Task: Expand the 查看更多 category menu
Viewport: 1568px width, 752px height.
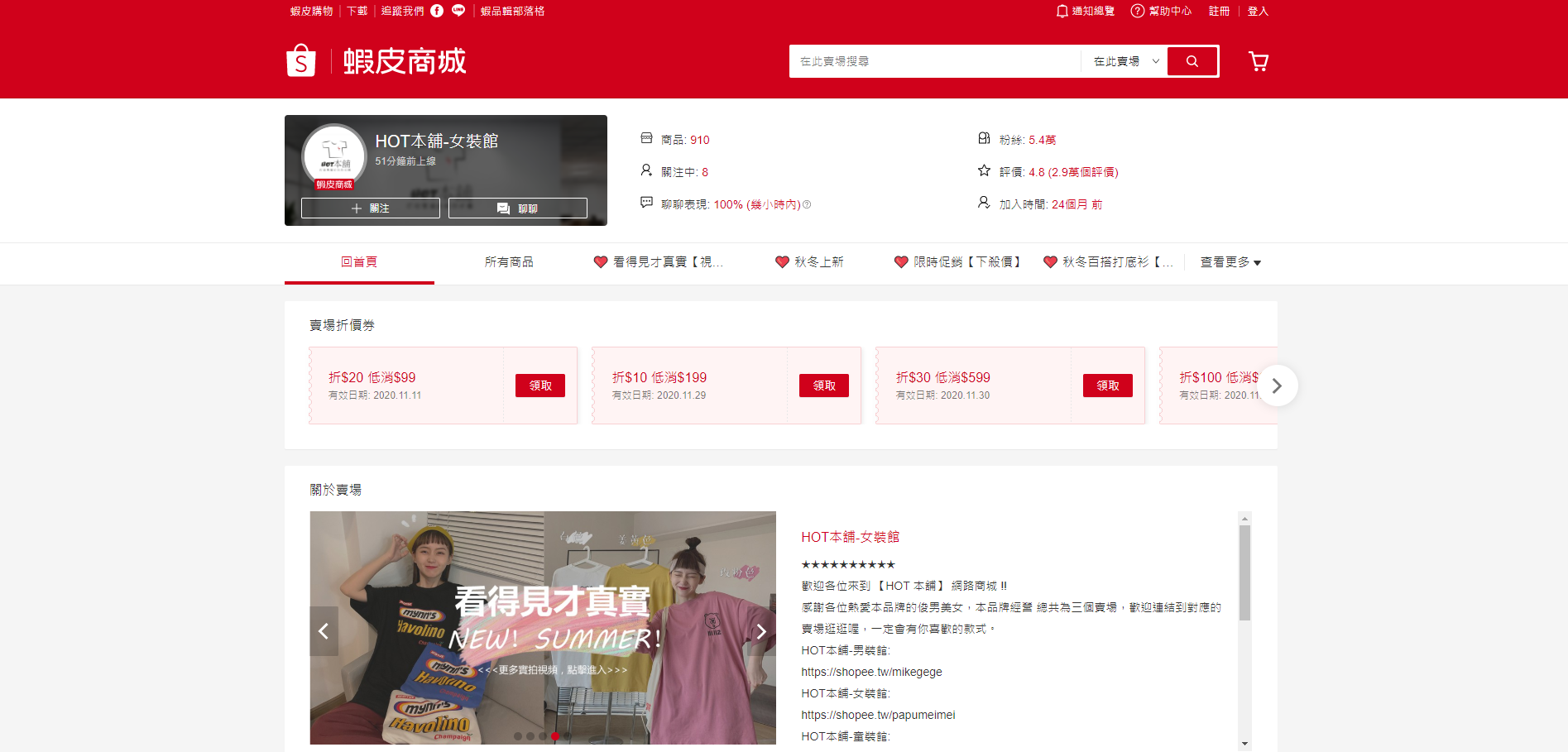Action: (1230, 262)
